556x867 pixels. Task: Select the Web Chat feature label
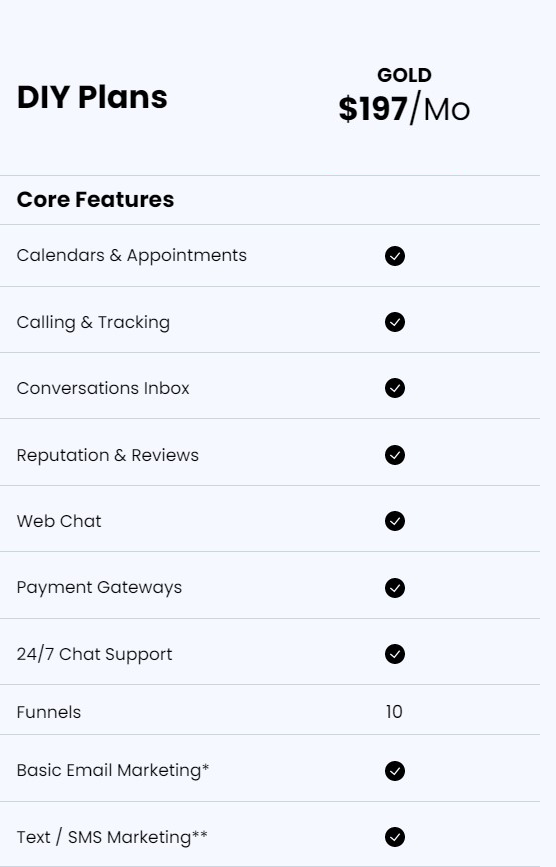point(59,521)
